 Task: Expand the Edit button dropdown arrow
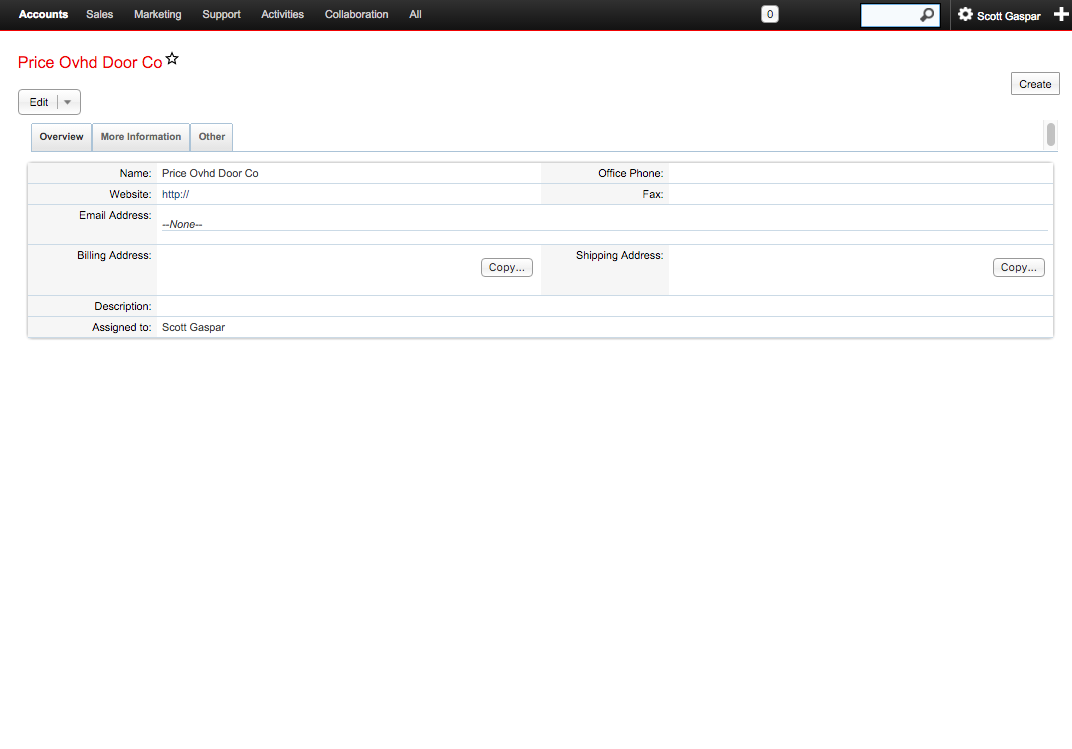[x=68, y=103]
